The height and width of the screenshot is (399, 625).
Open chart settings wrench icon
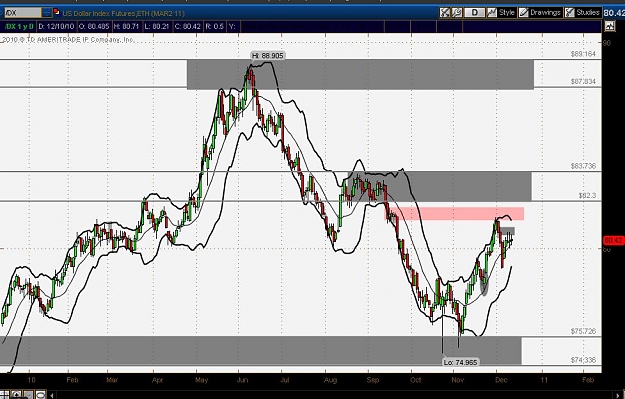point(457,13)
